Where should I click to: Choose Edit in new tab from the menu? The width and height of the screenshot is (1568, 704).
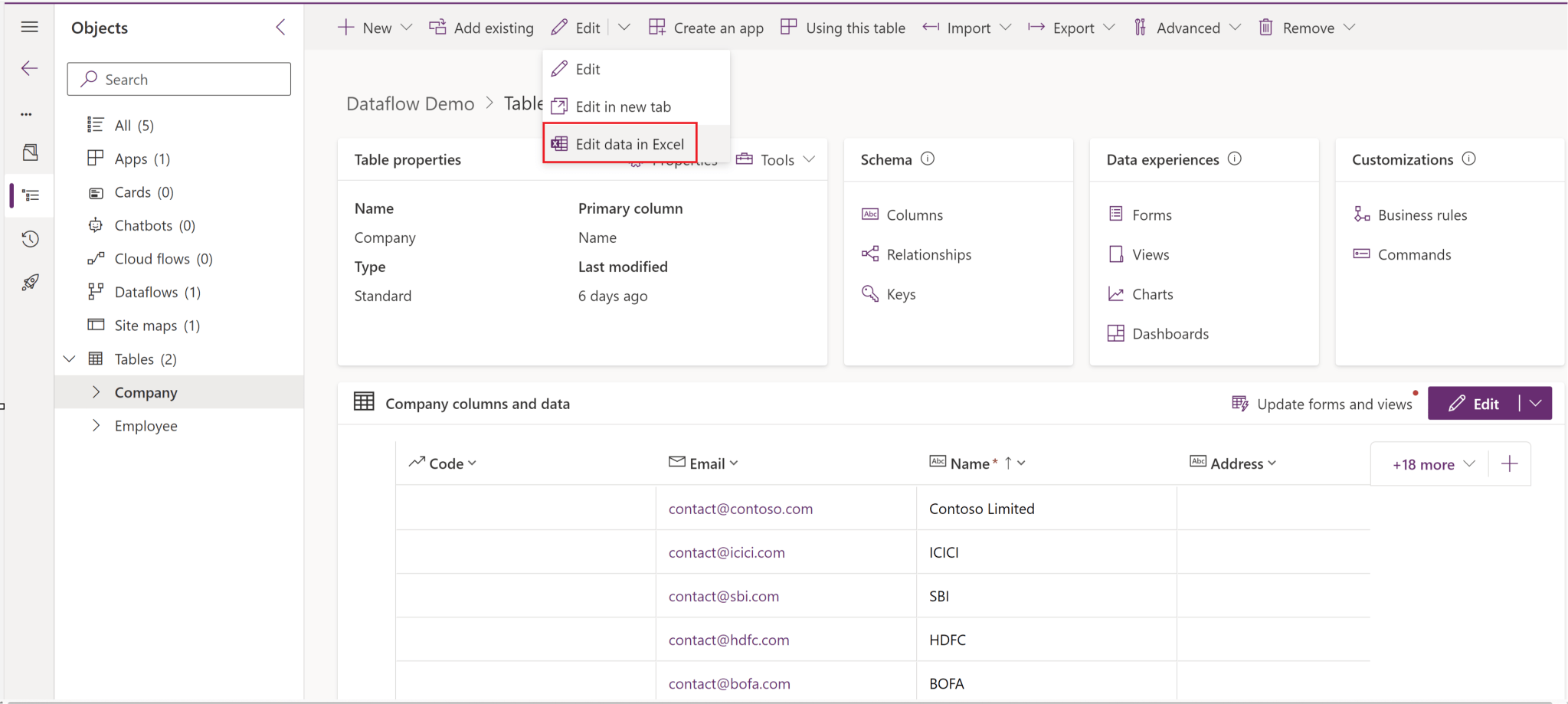coord(623,106)
